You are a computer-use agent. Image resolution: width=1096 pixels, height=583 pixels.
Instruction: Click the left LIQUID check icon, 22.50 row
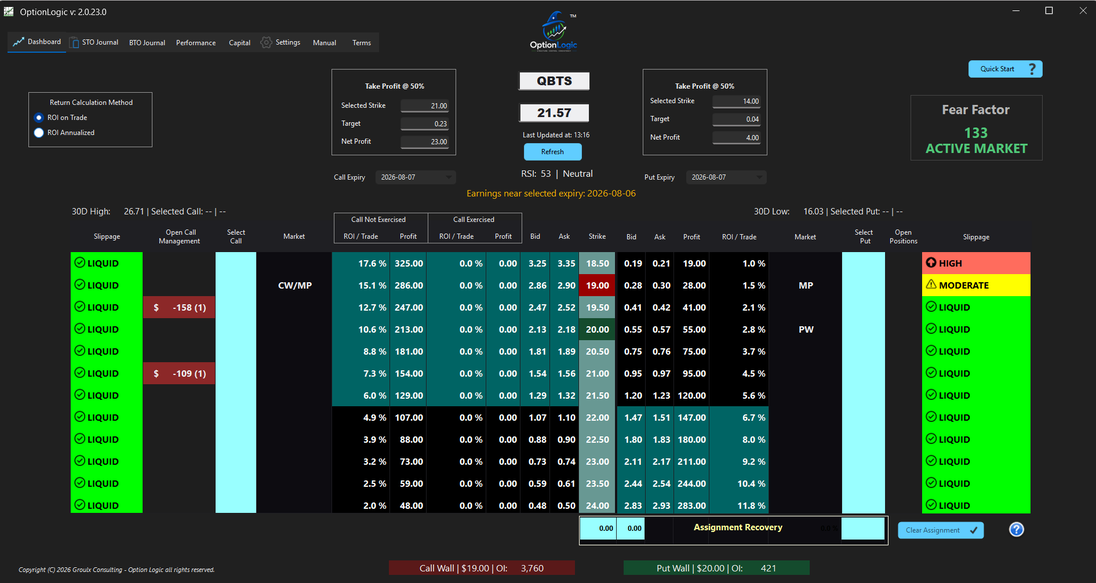click(80, 439)
